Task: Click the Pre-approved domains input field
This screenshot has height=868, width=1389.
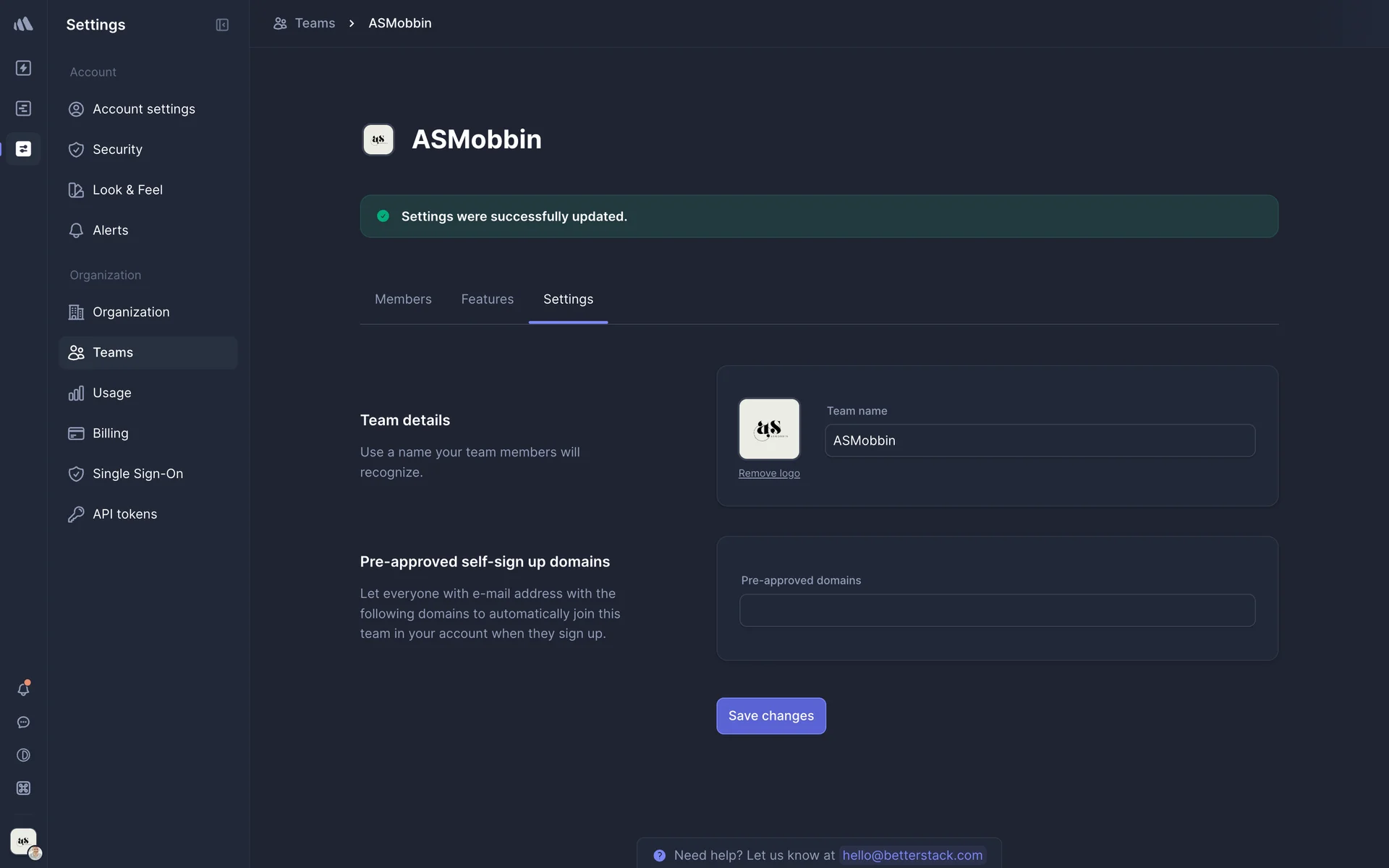Action: coord(997,610)
